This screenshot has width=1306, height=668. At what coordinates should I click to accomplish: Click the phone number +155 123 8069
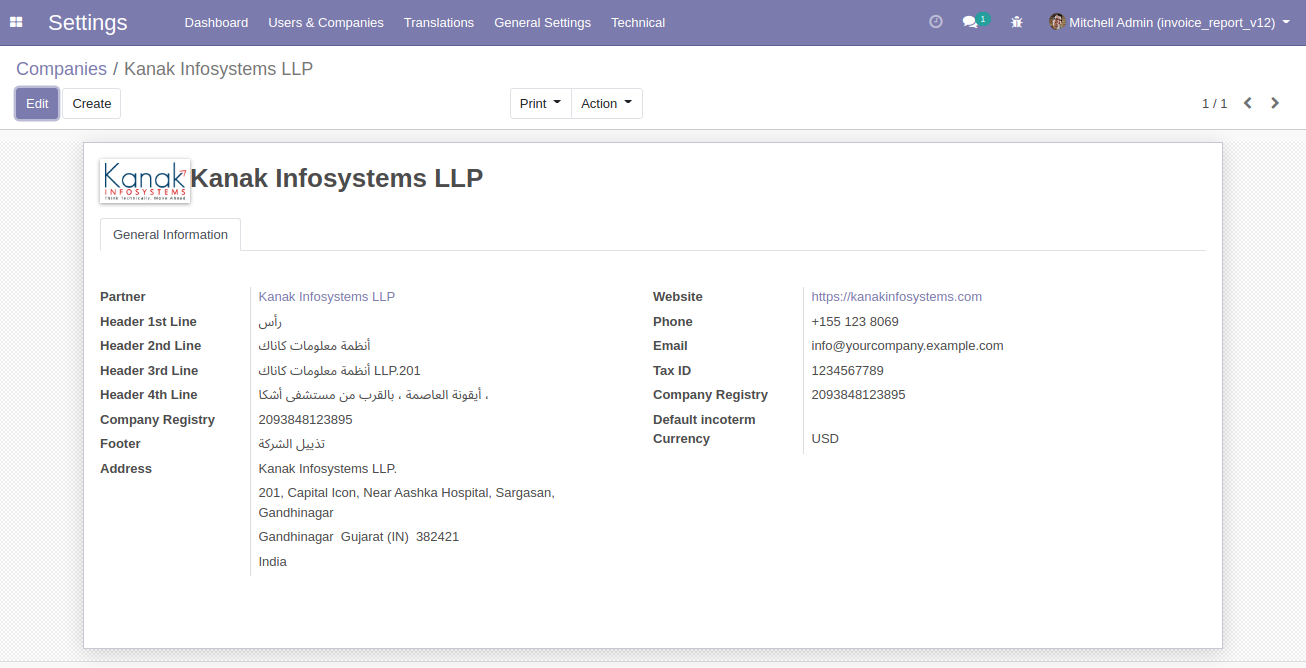pos(855,322)
